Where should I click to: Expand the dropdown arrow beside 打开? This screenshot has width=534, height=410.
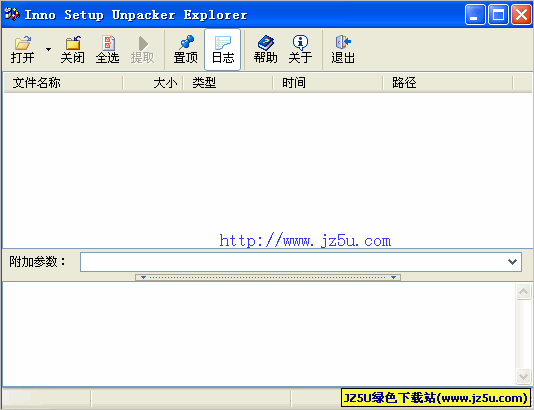tap(48, 50)
